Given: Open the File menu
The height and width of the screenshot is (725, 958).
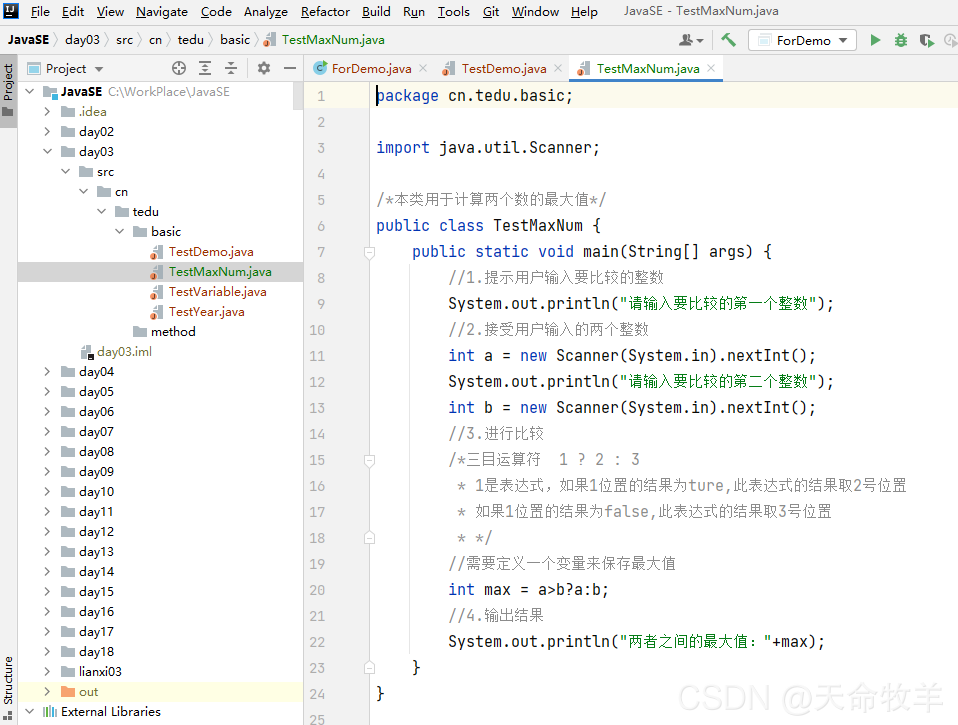Looking at the screenshot, I should click(40, 12).
